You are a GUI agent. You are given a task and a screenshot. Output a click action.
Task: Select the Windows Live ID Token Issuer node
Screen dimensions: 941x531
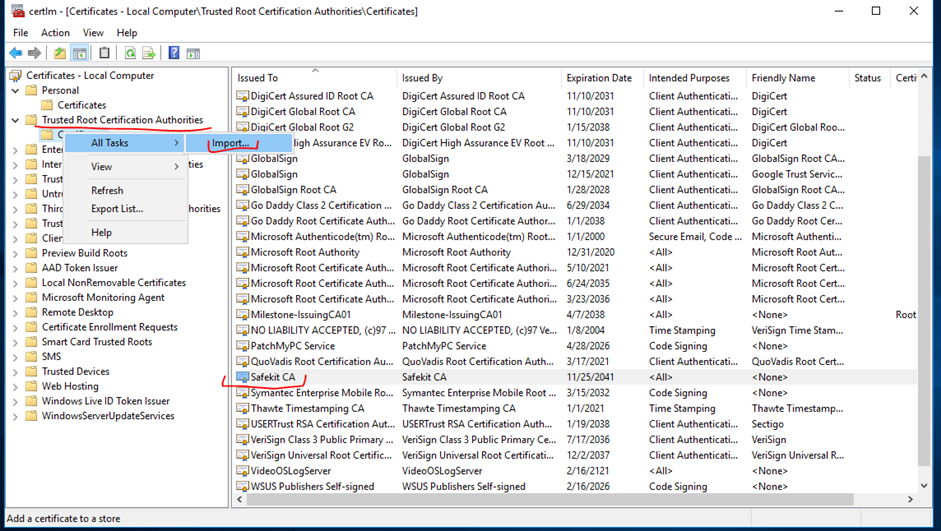(106, 401)
